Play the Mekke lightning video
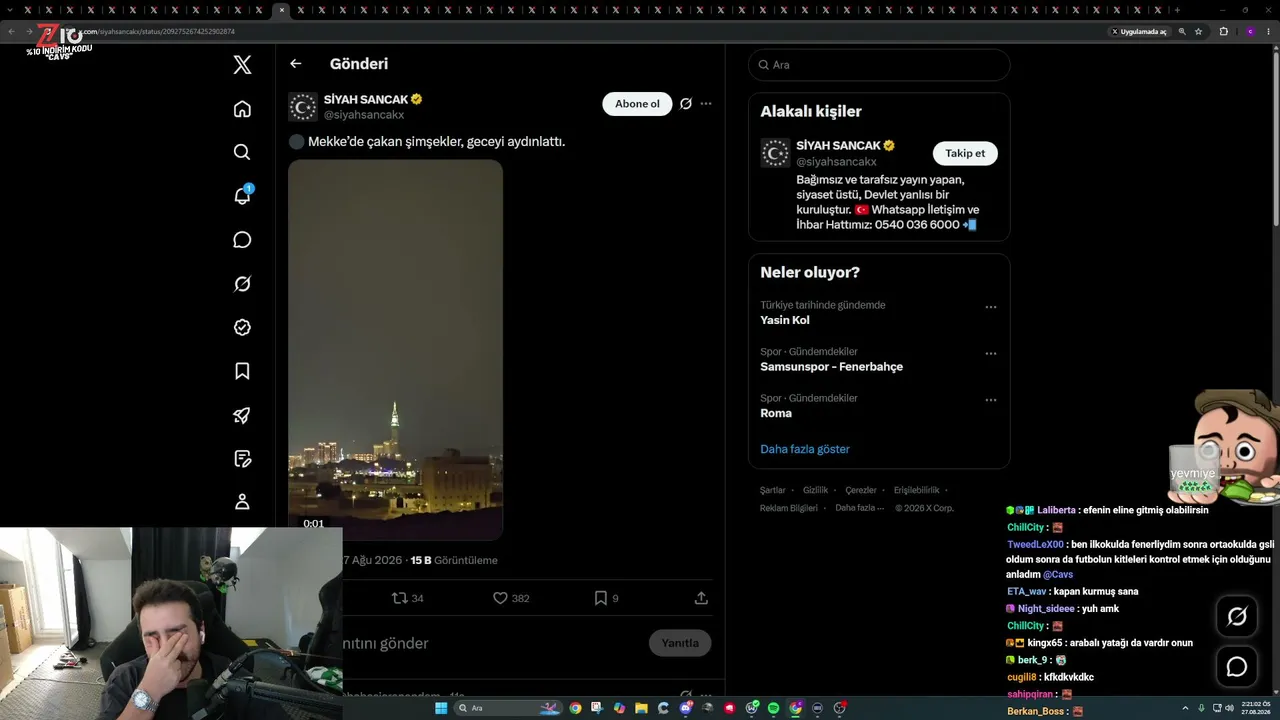 [x=395, y=350]
